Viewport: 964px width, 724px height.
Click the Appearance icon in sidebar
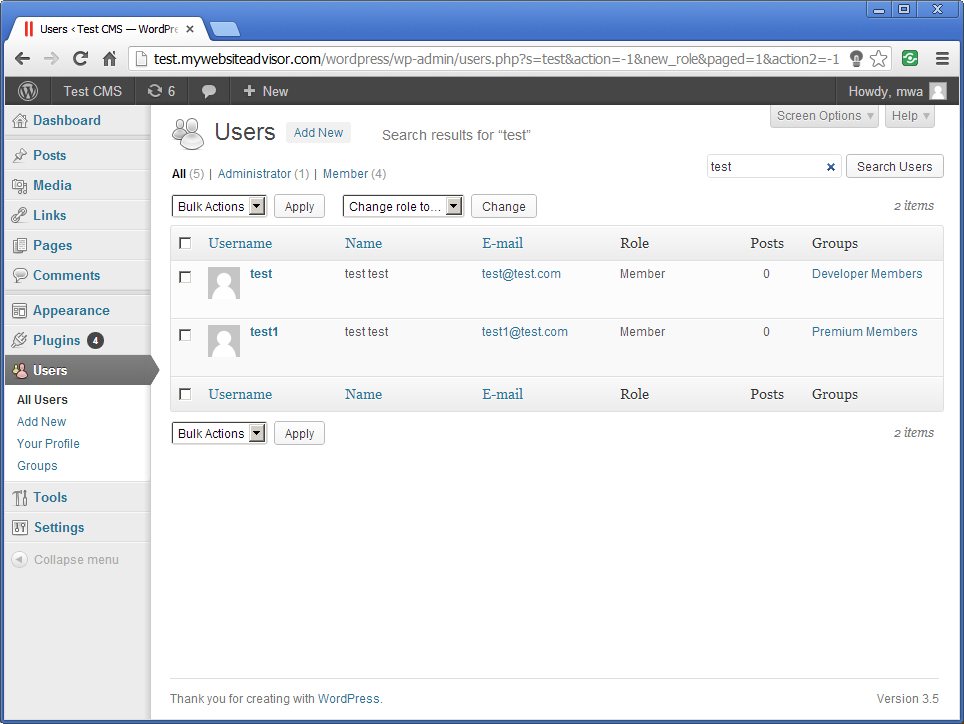coord(20,311)
